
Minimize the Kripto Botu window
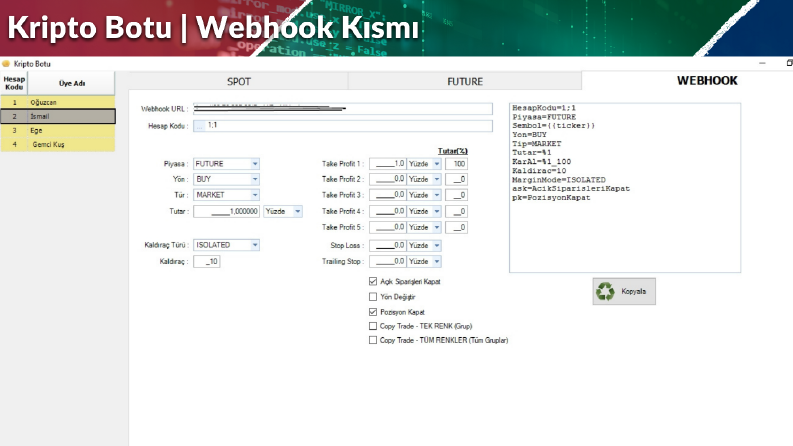tap(762, 63)
